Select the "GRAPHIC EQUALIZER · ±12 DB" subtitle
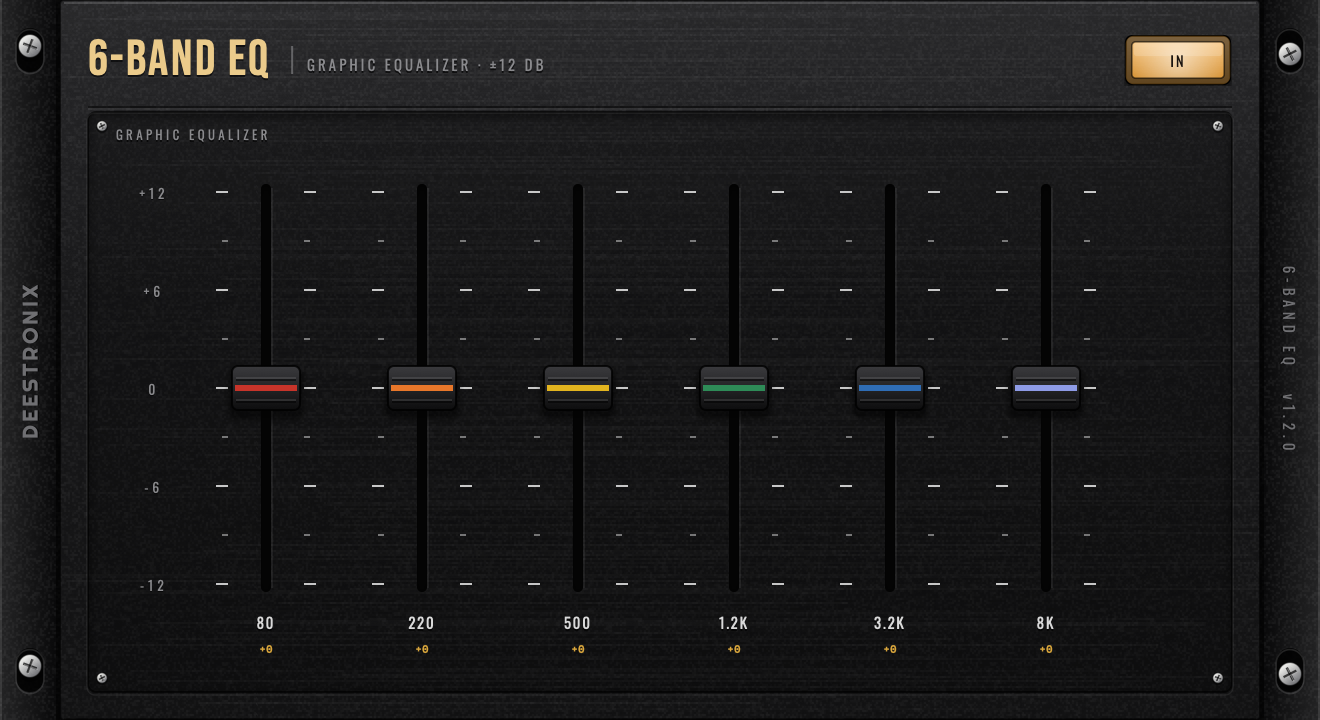Screen dimensions: 1320x720 [x=426, y=66]
